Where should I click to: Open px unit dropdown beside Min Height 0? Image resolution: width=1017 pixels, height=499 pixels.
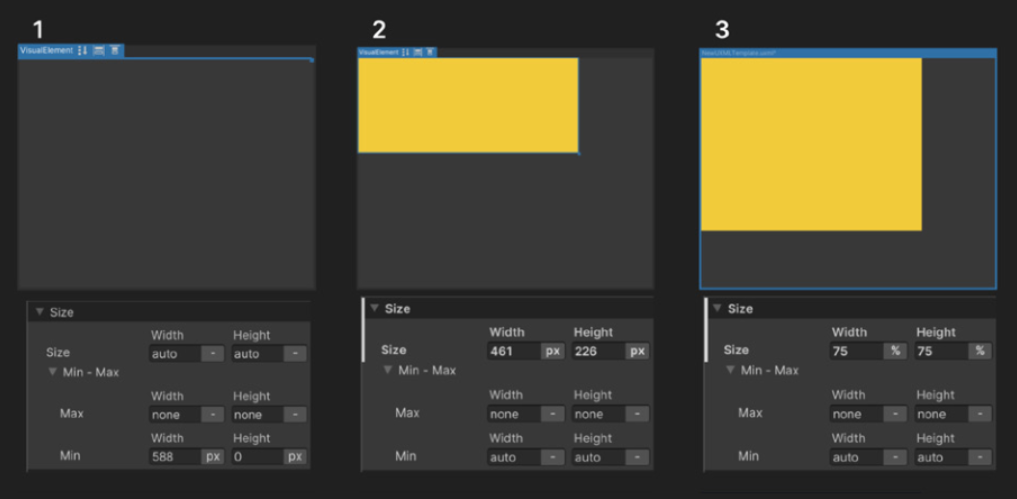point(295,456)
